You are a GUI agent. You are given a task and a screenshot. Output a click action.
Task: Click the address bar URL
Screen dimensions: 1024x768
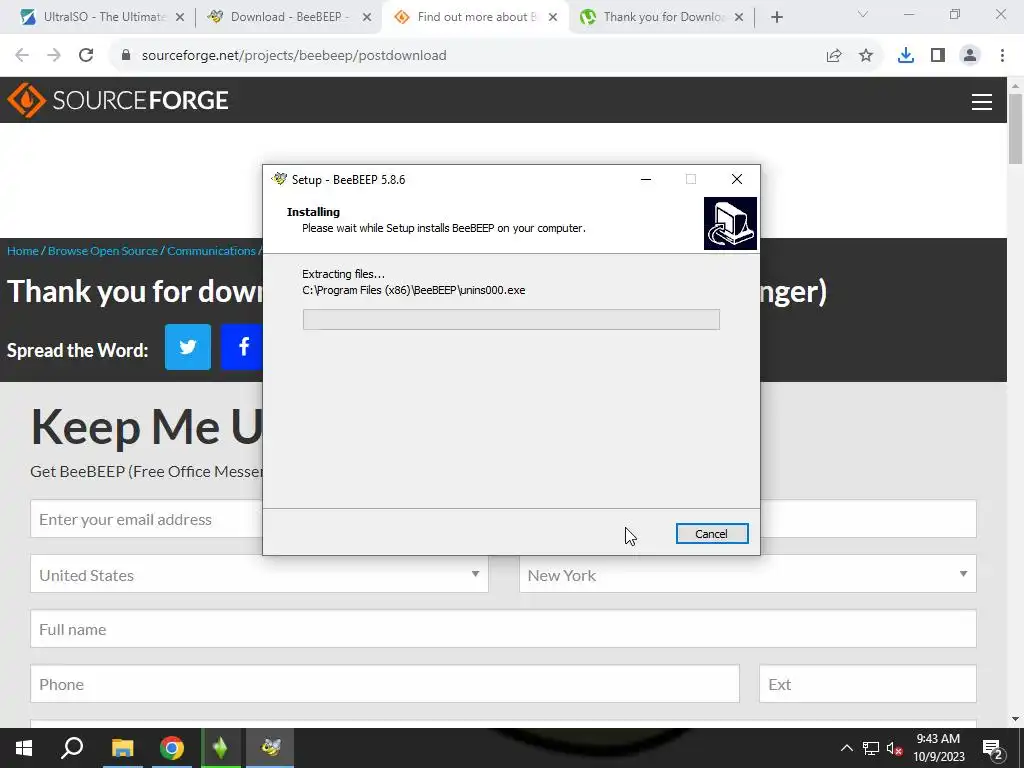pos(294,56)
